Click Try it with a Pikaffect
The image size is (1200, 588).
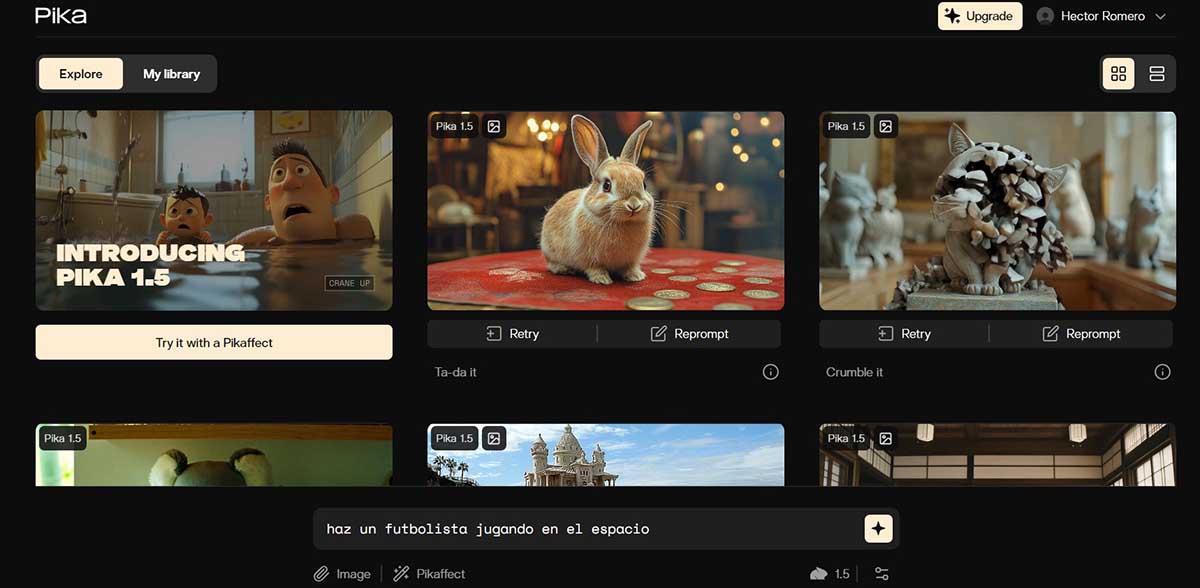[214, 342]
